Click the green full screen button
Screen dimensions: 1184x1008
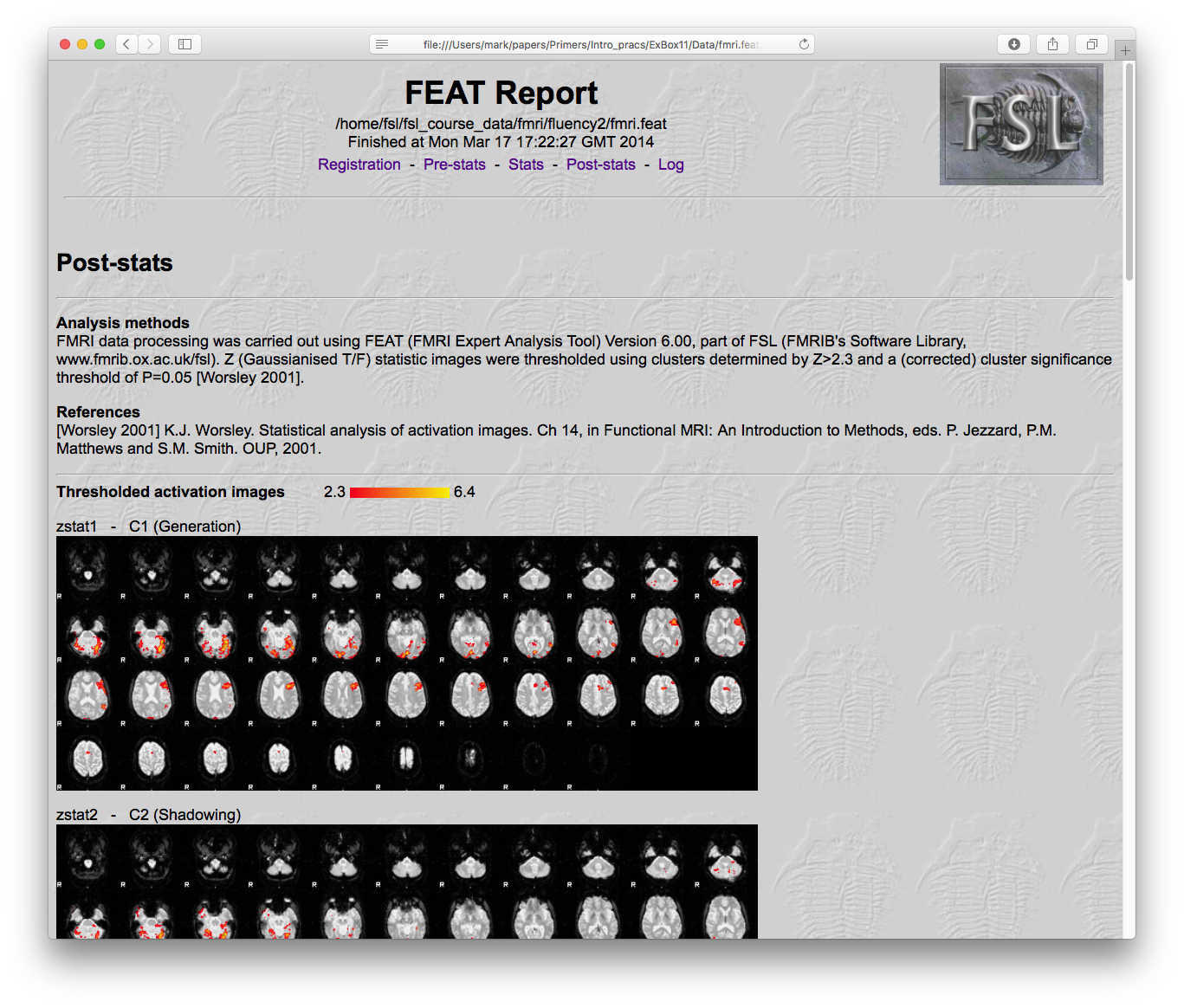pos(100,44)
